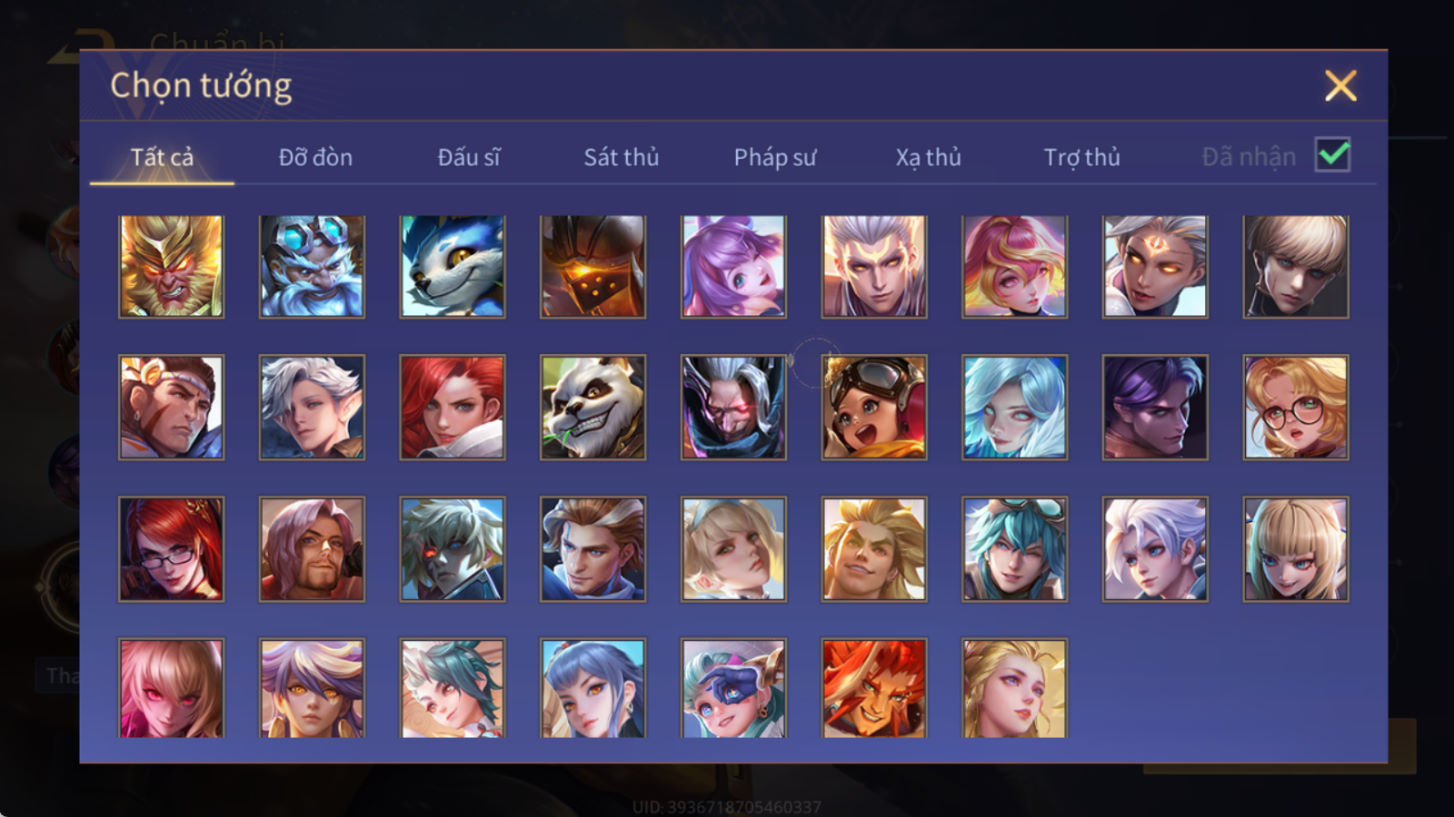Pick the girl with aviator goggles

pyautogui.click(x=874, y=407)
